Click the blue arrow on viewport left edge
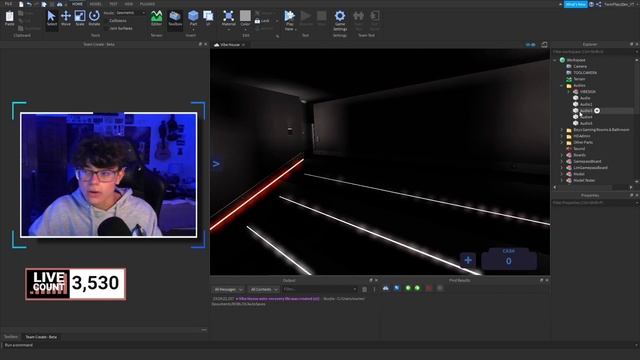 pos(216,164)
